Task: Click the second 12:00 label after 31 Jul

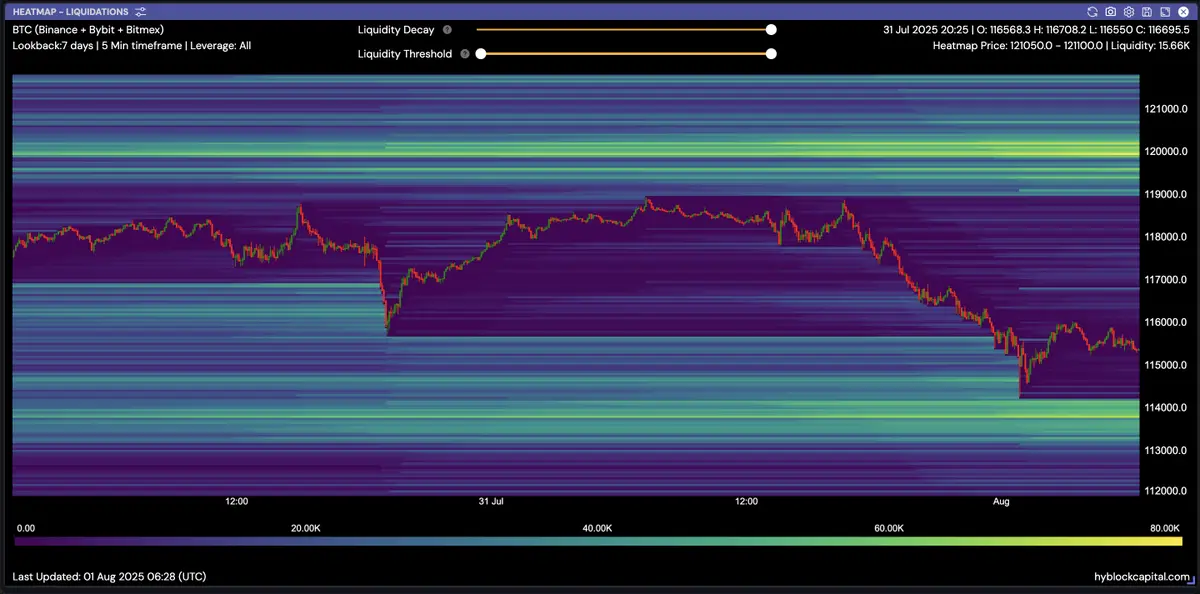Action: (x=746, y=501)
